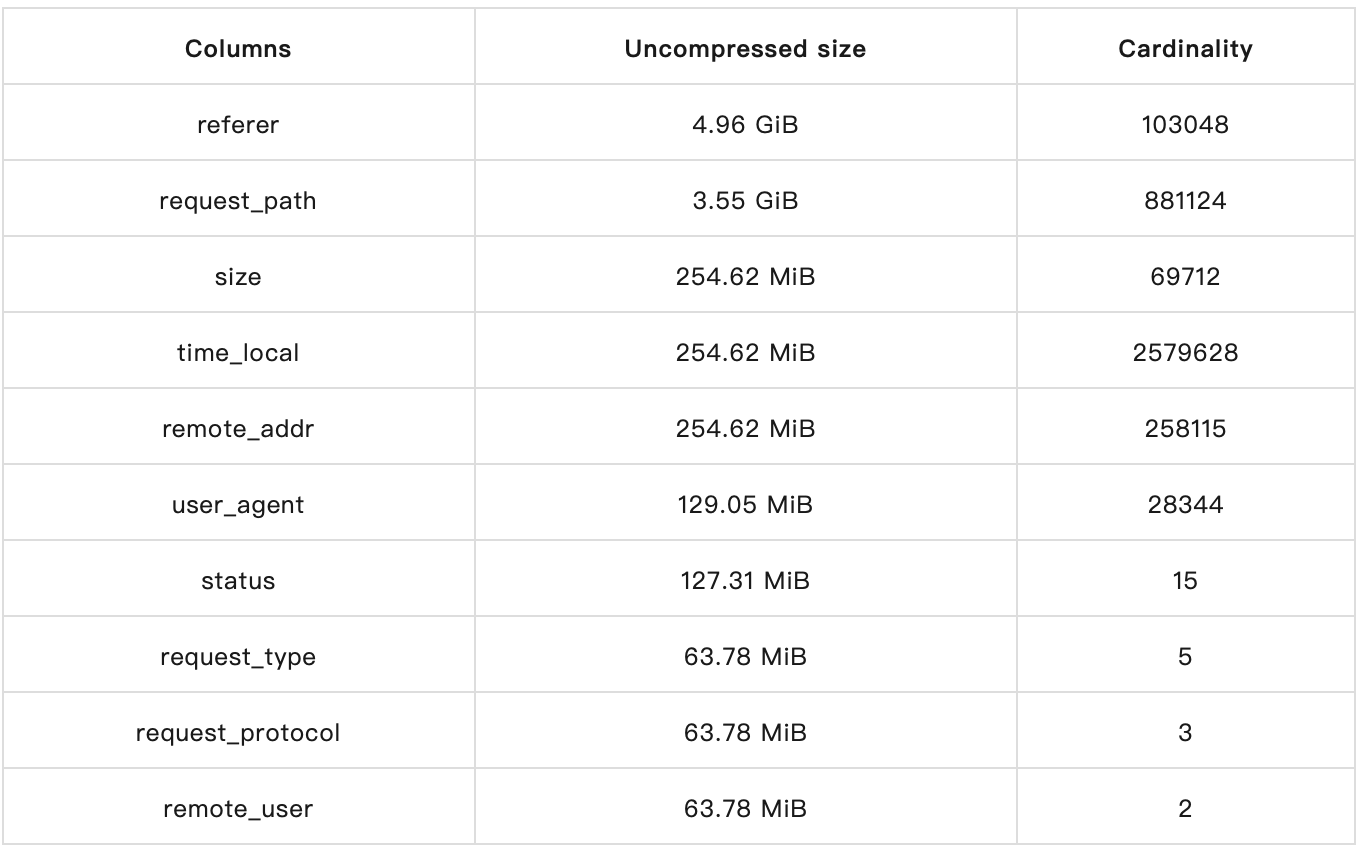Click the 3.55 GiB size value
The height and width of the screenshot is (846, 1358).
click(745, 201)
